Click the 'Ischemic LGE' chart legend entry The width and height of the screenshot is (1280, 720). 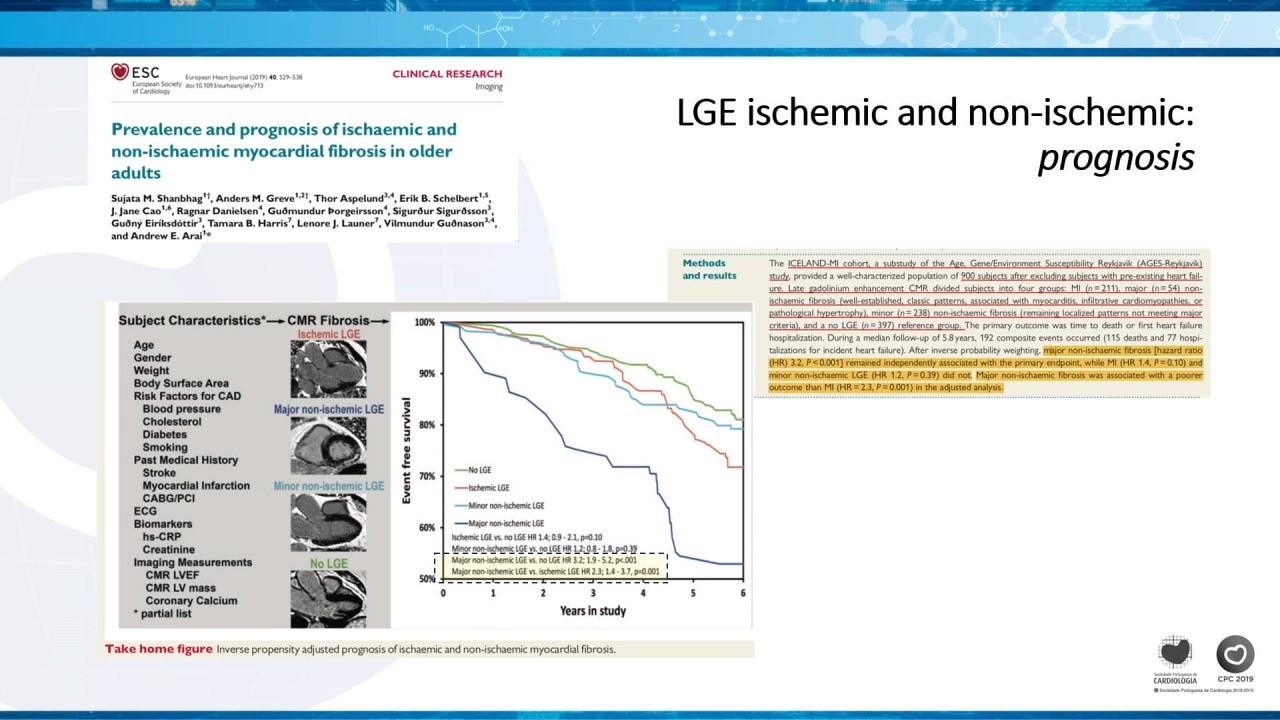(x=481, y=488)
